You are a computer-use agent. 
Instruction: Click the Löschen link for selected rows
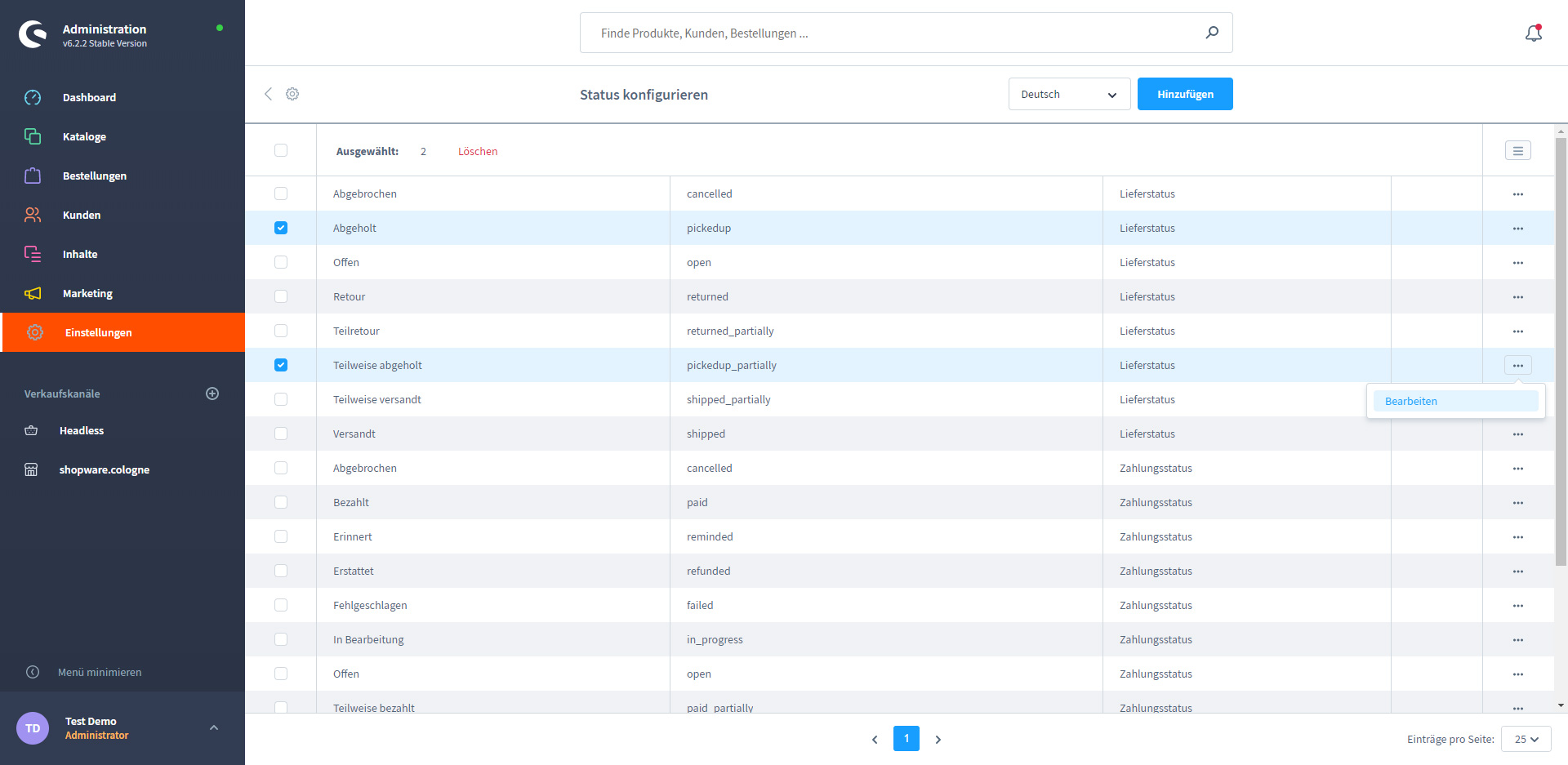(478, 151)
